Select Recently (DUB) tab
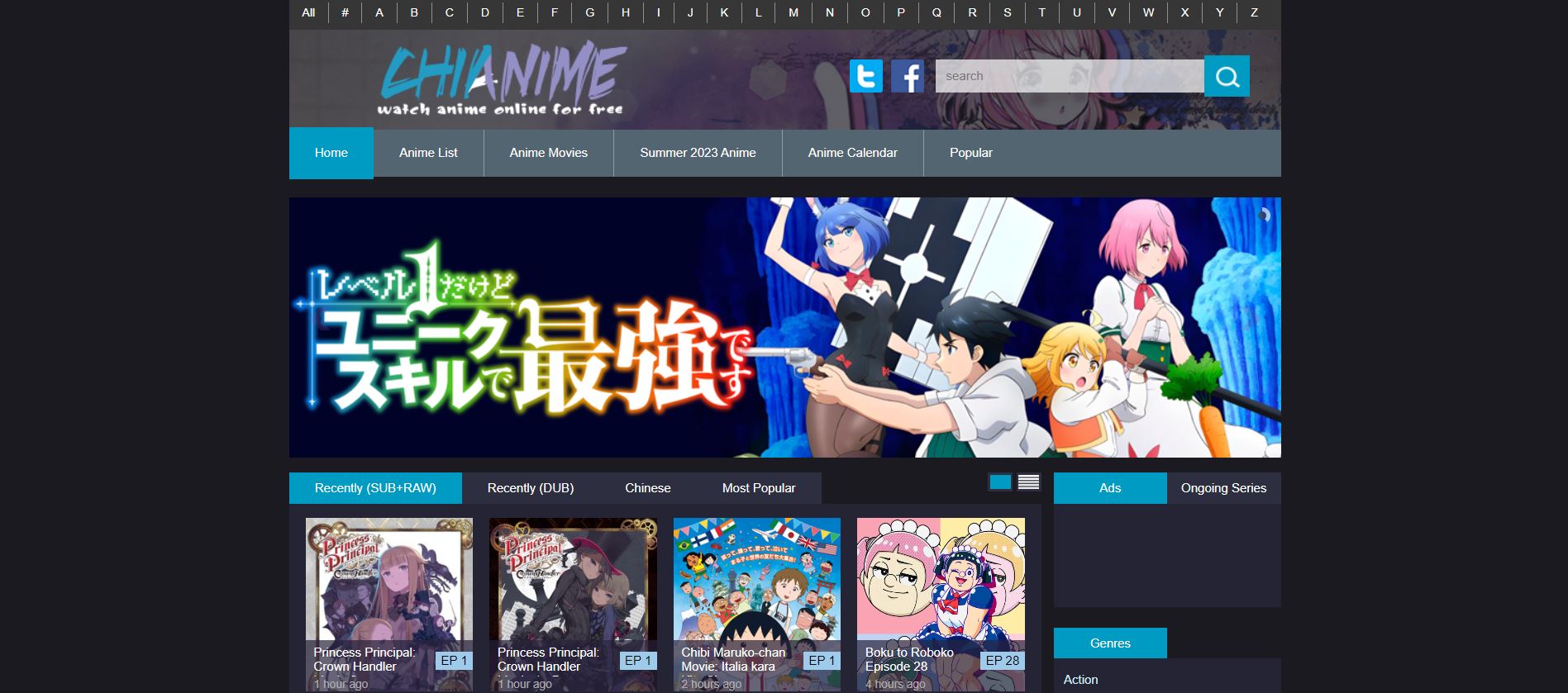The height and width of the screenshot is (693, 1568). pos(531,488)
